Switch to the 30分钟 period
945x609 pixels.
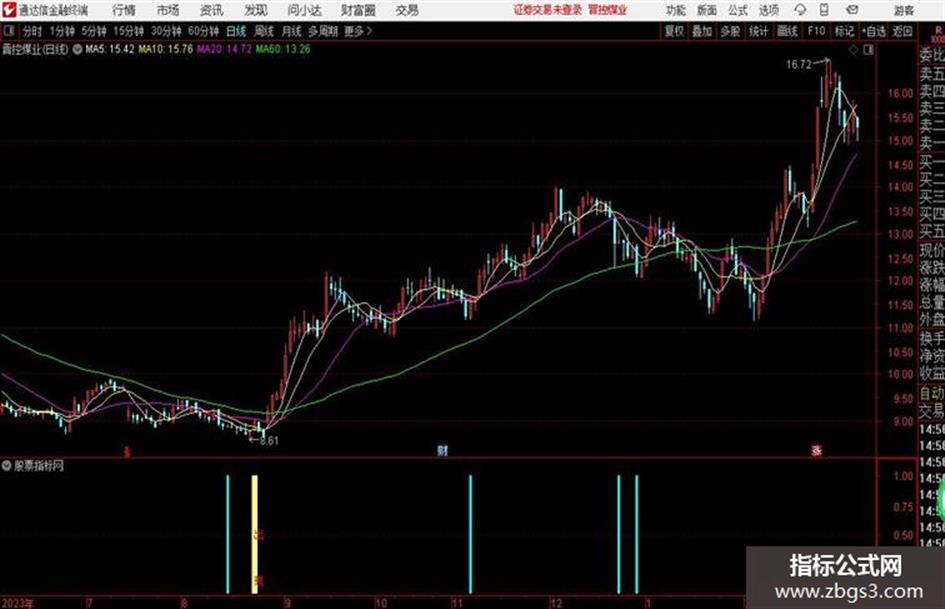[166, 31]
